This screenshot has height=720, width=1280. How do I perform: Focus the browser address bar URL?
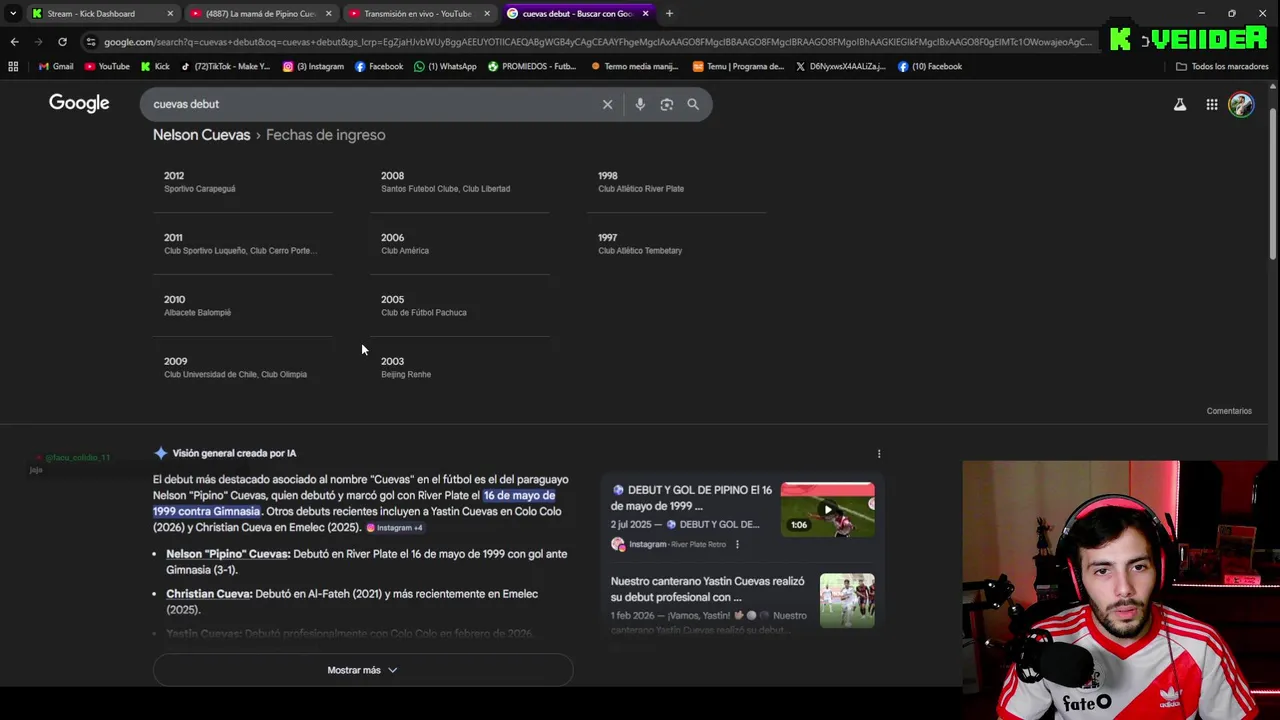coord(597,42)
